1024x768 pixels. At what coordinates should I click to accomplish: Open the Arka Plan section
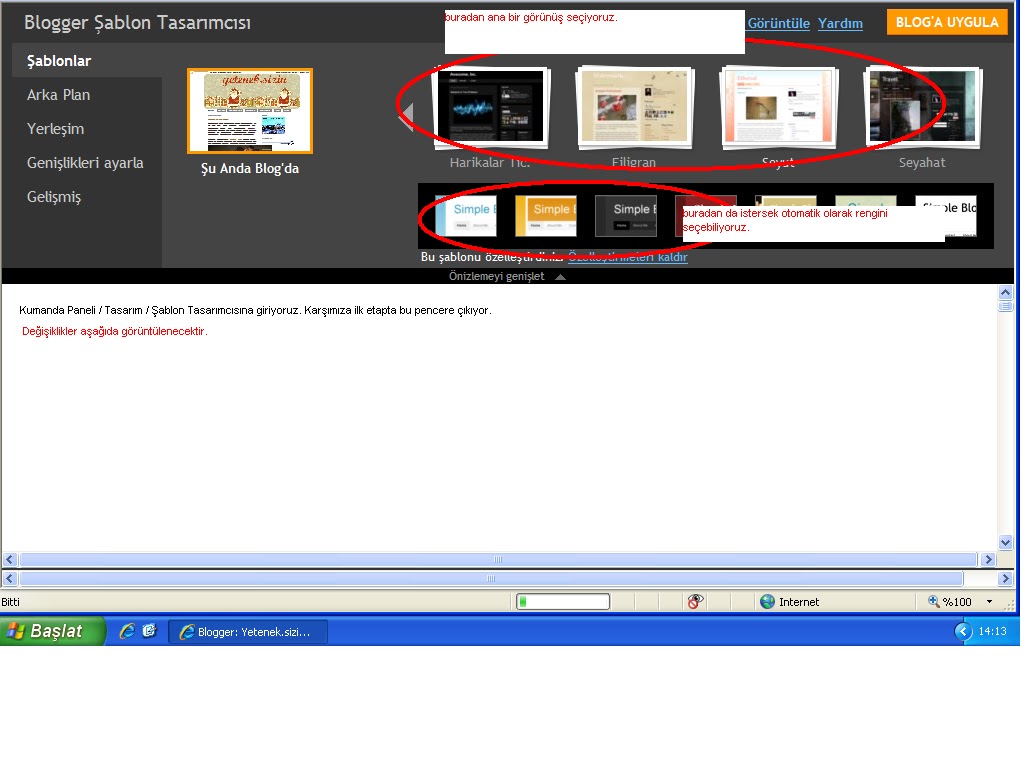pos(58,95)
